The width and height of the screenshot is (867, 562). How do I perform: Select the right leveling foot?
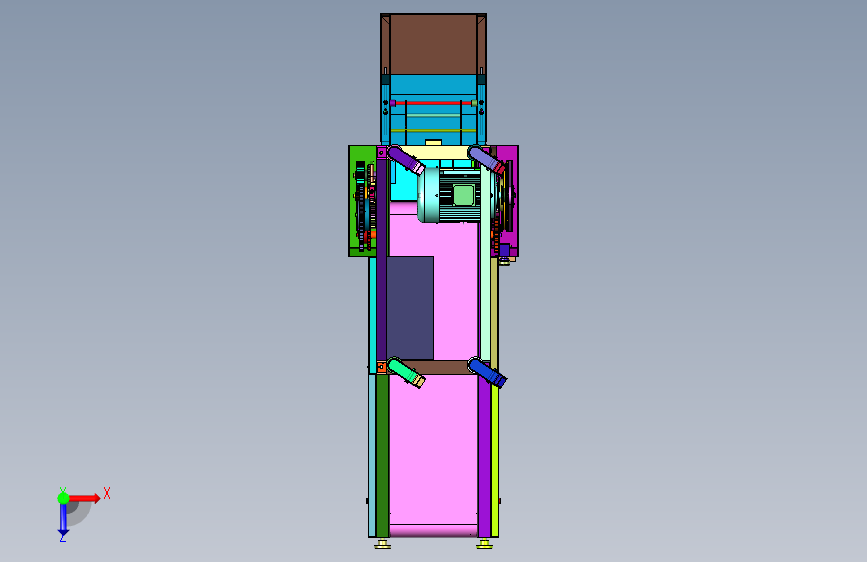[484, 544]
